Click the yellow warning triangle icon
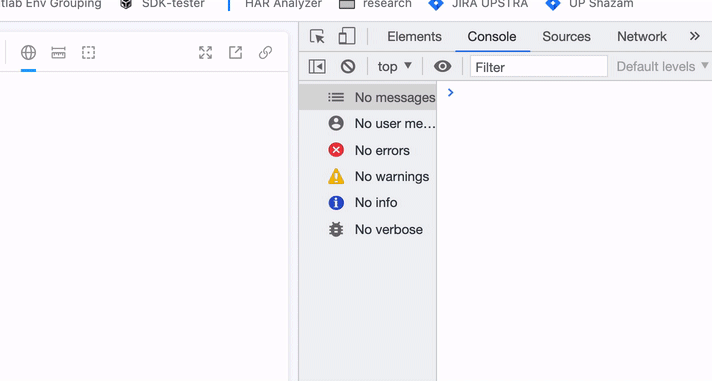This screenshot has height=381, width=712. [336, 176]
